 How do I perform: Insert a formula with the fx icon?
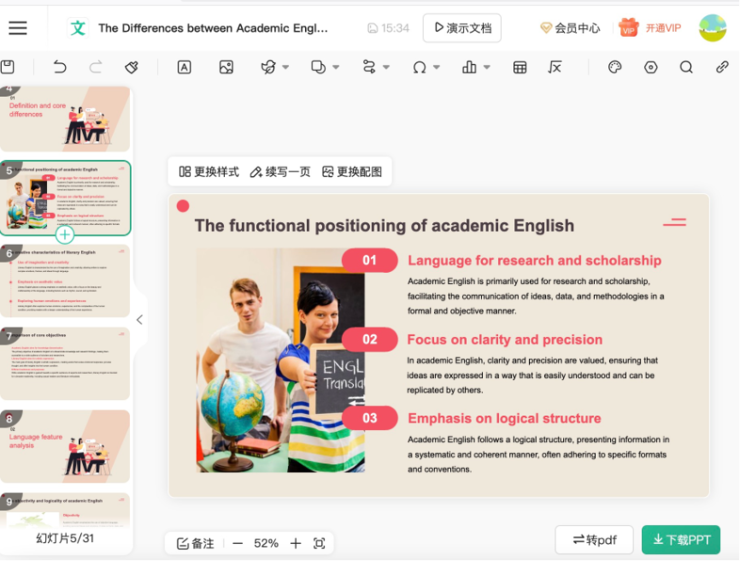555,67
